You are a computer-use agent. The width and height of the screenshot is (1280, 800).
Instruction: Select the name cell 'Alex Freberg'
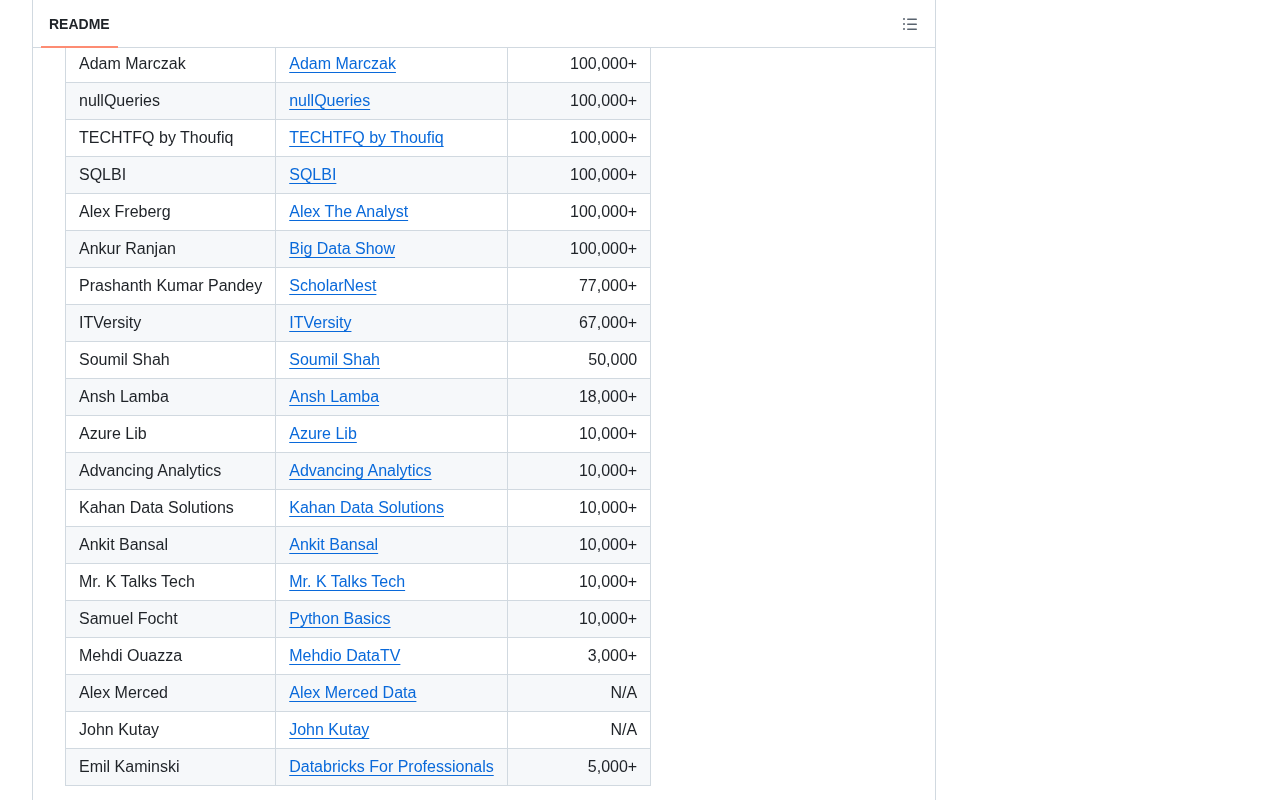(x=171, y=212)
